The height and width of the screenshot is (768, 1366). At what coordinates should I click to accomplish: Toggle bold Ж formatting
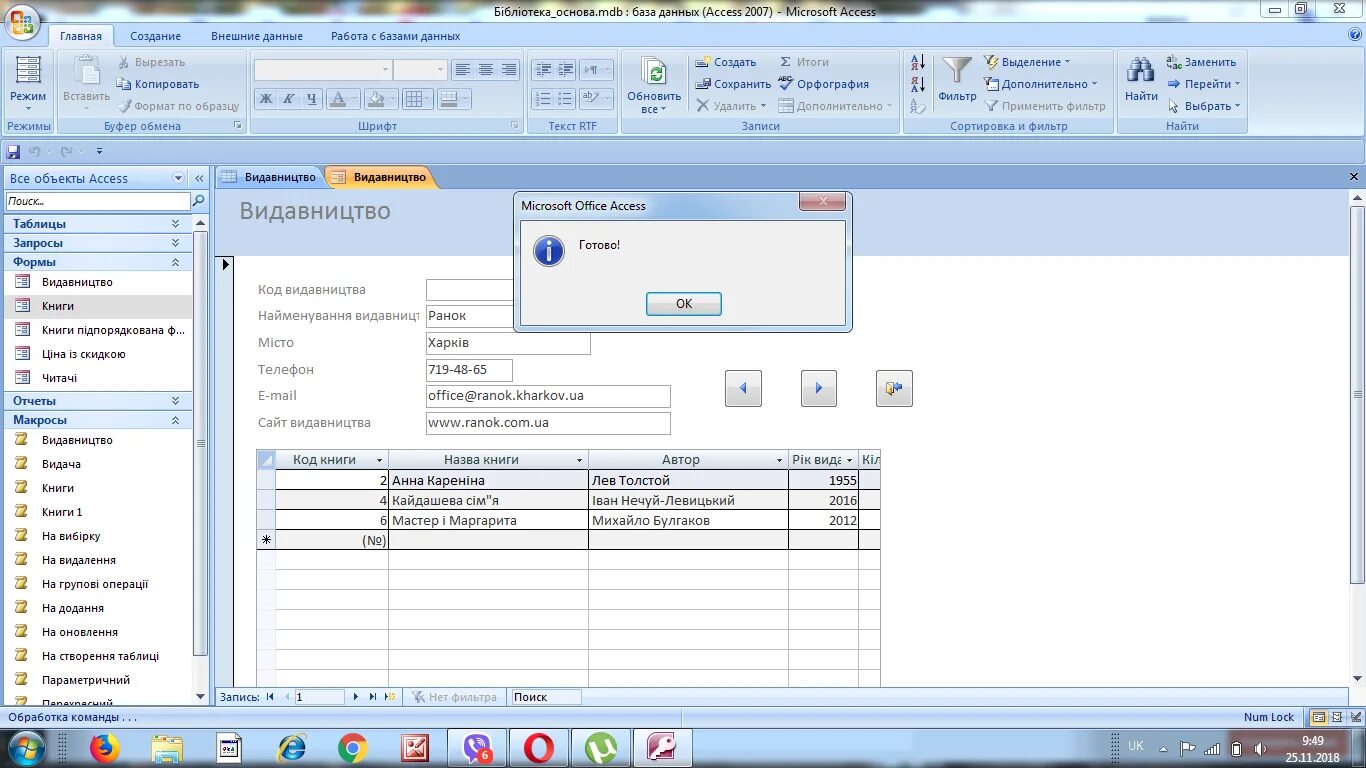coord(265,99)
